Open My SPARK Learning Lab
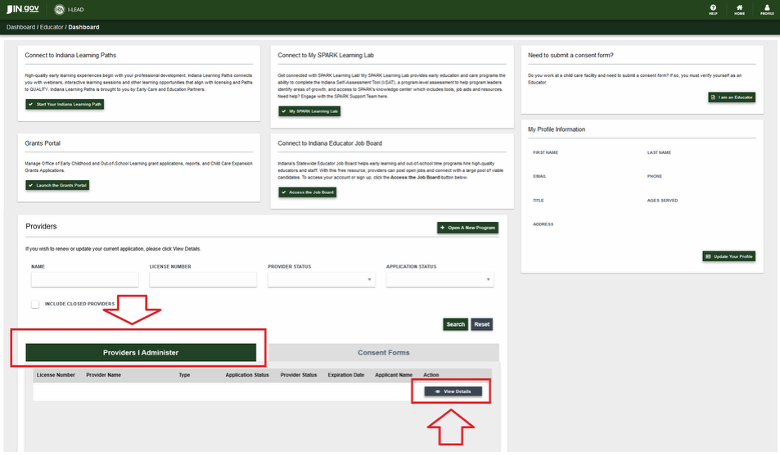Image resolution: width=780 pixels, height=455 pixels. click(x=308, y=111)
